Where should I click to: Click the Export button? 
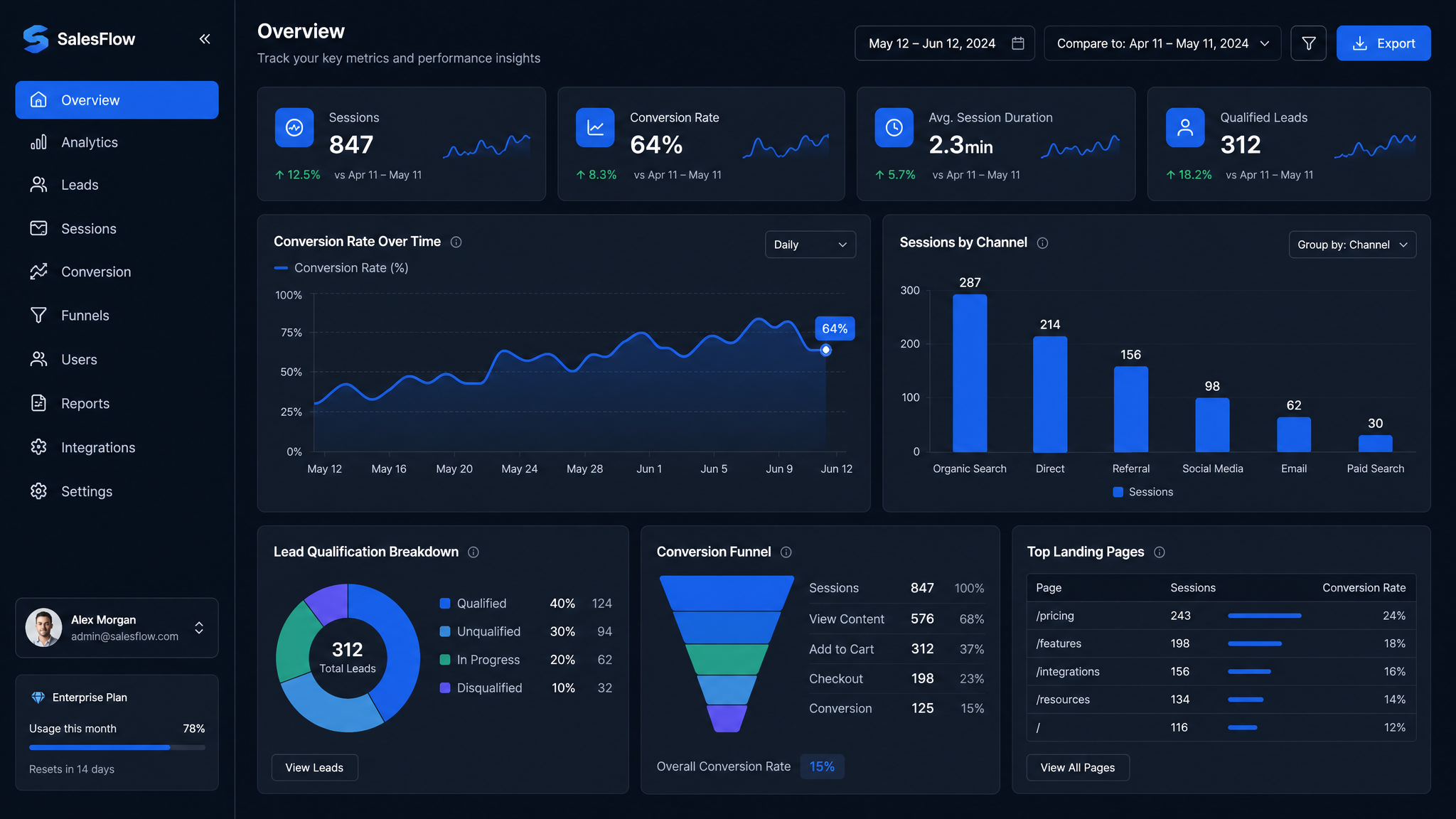pos(1383,43)
